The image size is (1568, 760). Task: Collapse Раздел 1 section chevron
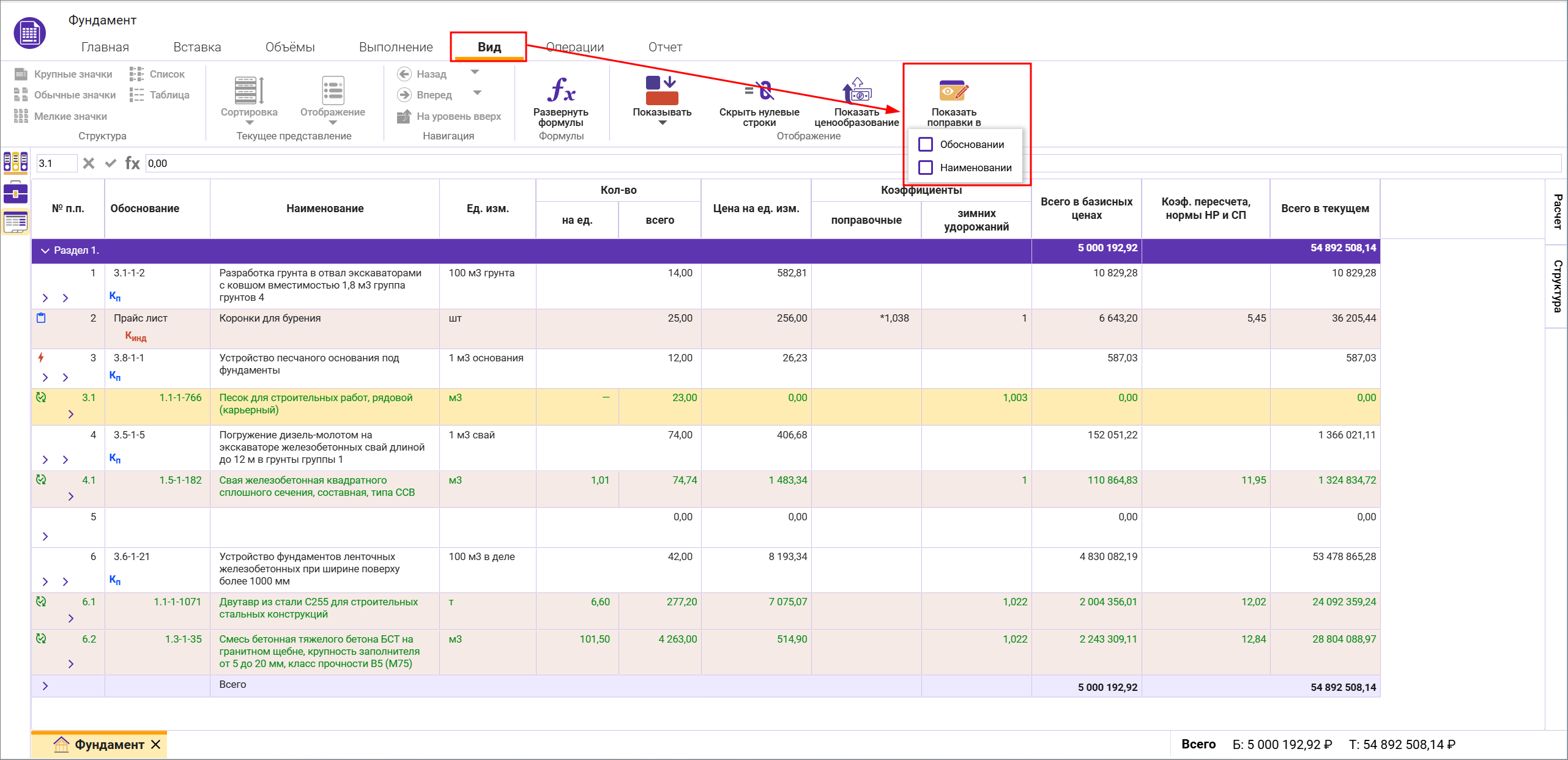(45, 251)
